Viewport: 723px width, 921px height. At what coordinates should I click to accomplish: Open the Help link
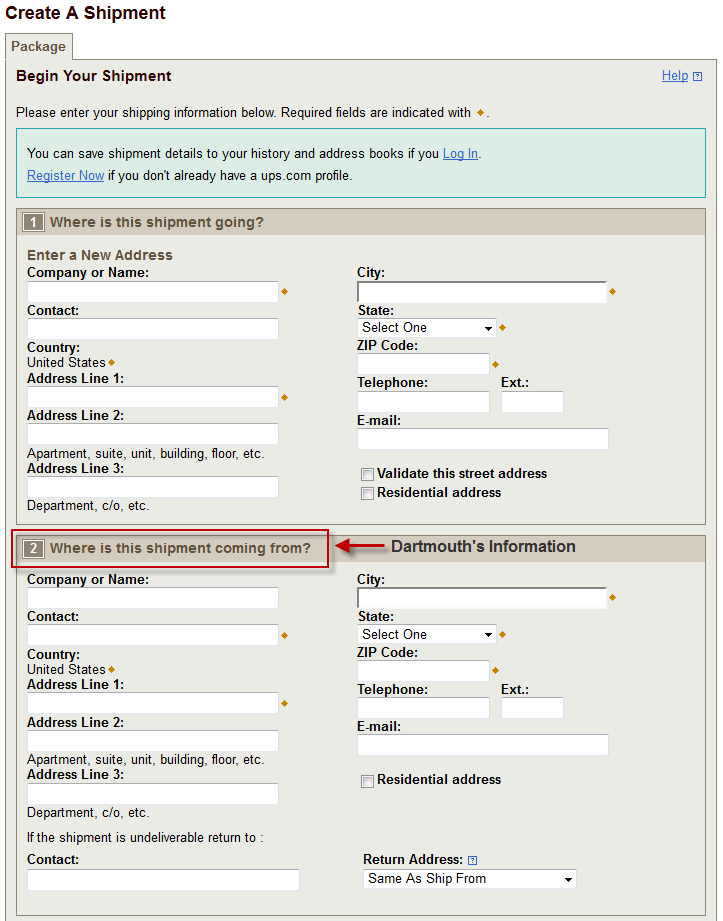[x=674, y=76]
